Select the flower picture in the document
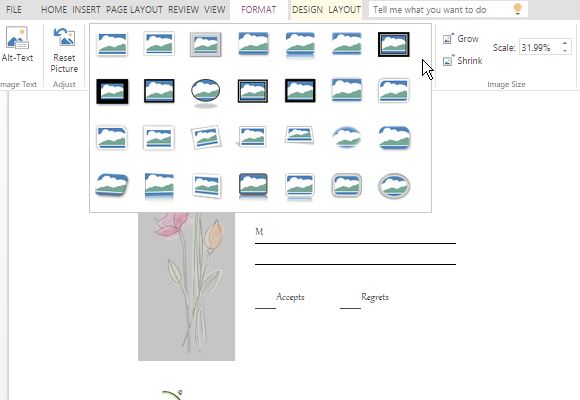The image size is (580, 400). [x=186, y=286]
